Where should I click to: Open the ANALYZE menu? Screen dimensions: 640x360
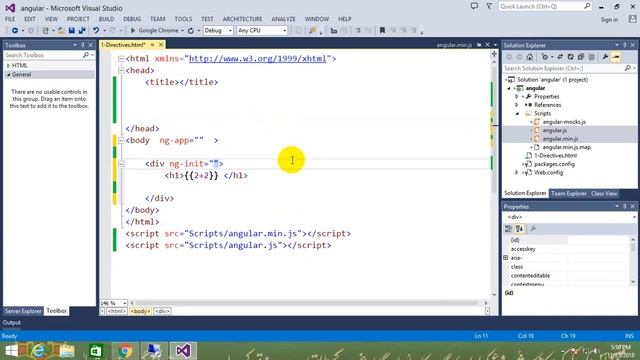pyautogui.click(x=283, y=19)
